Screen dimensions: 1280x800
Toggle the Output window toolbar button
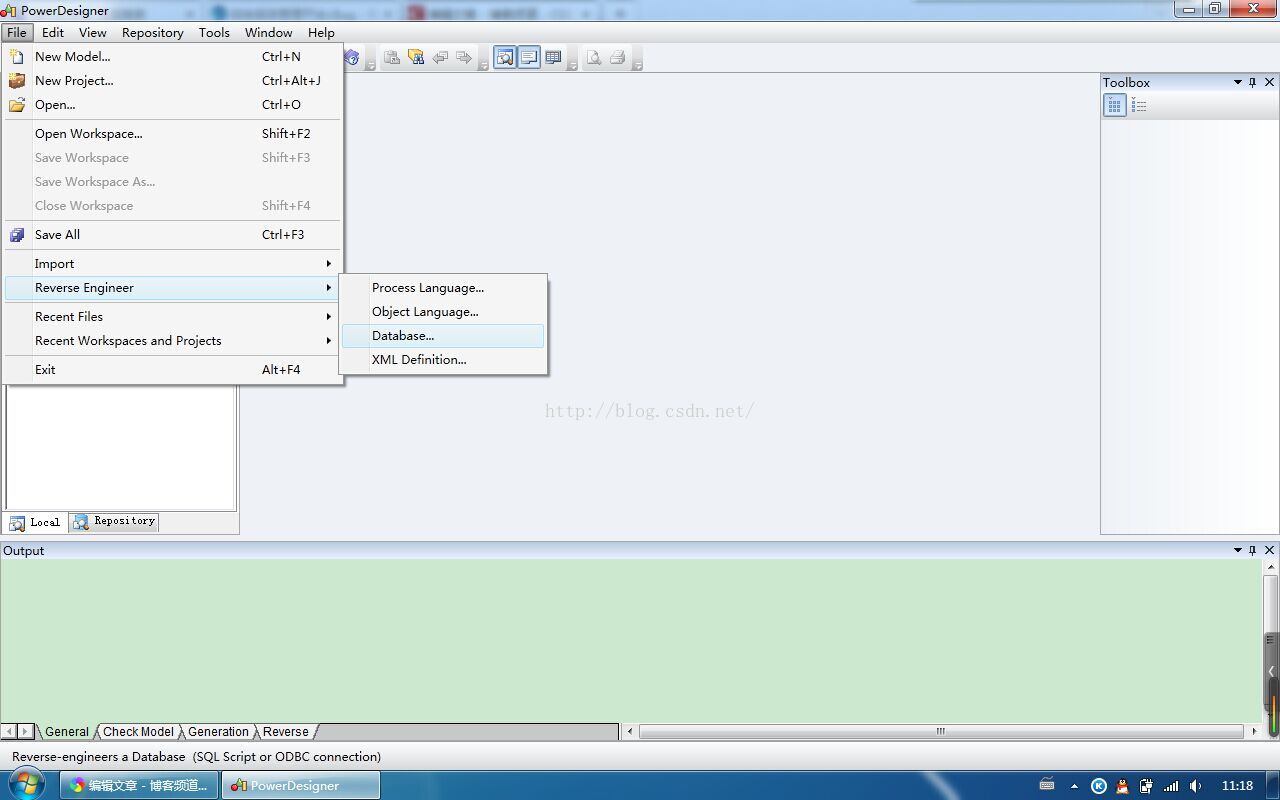[x=529, y=58]
